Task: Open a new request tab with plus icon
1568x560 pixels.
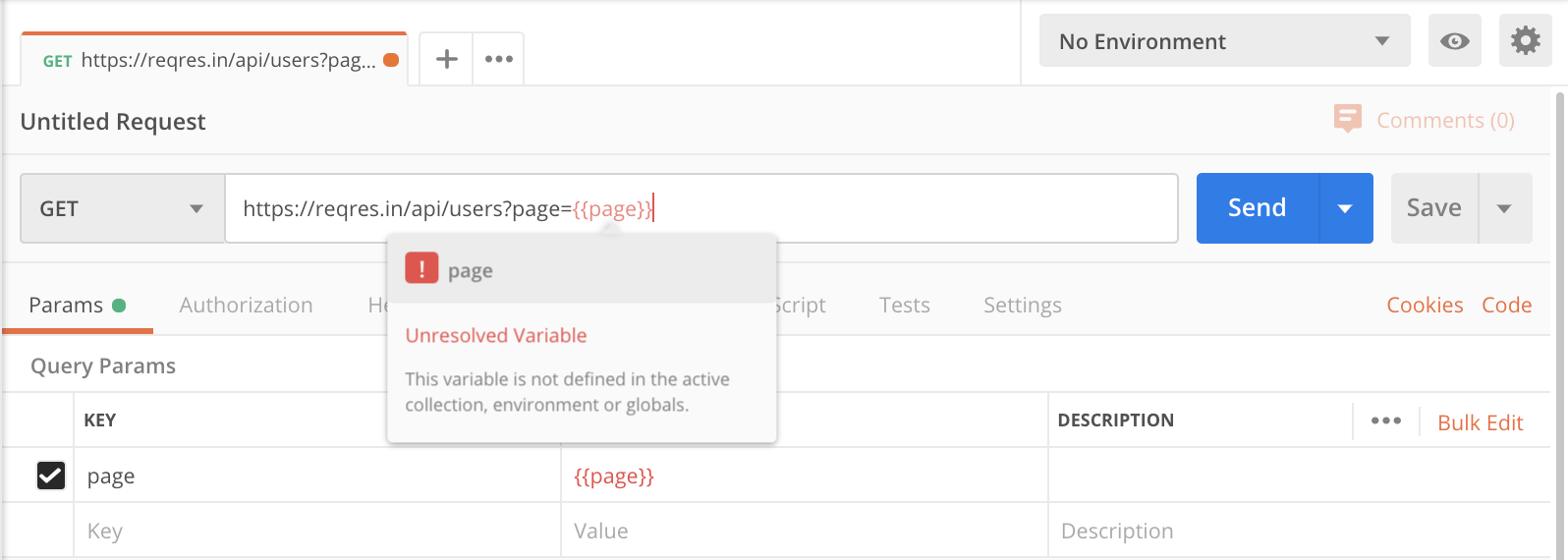Action: (446, 59)
